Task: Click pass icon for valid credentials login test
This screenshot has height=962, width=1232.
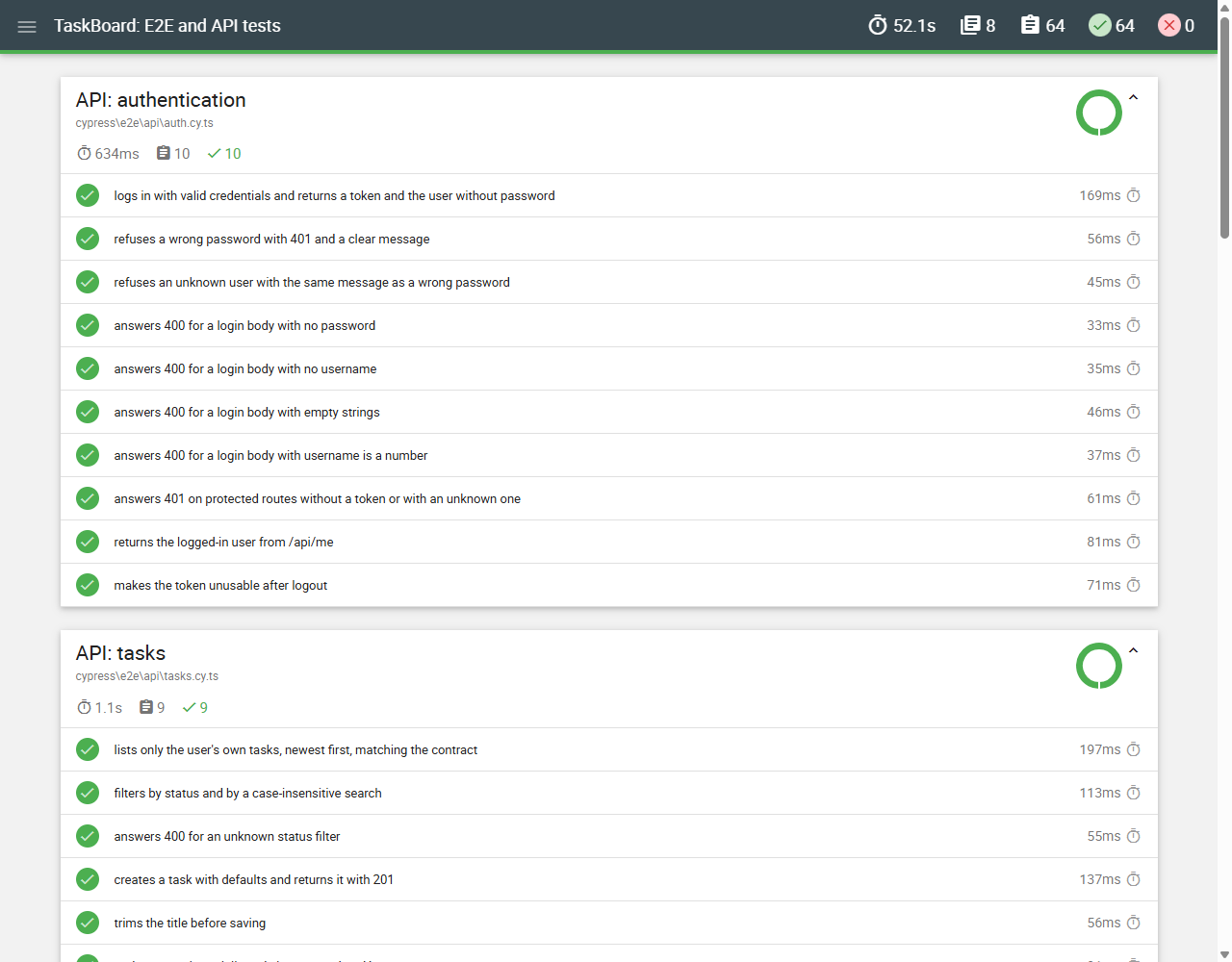Action: pos(88,195)
